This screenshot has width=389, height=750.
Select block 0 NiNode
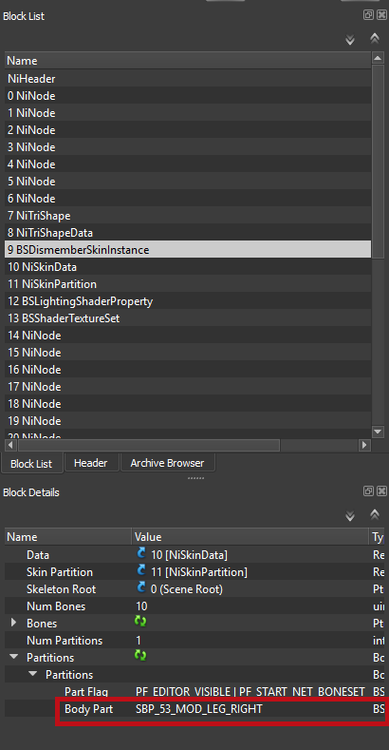188,96
